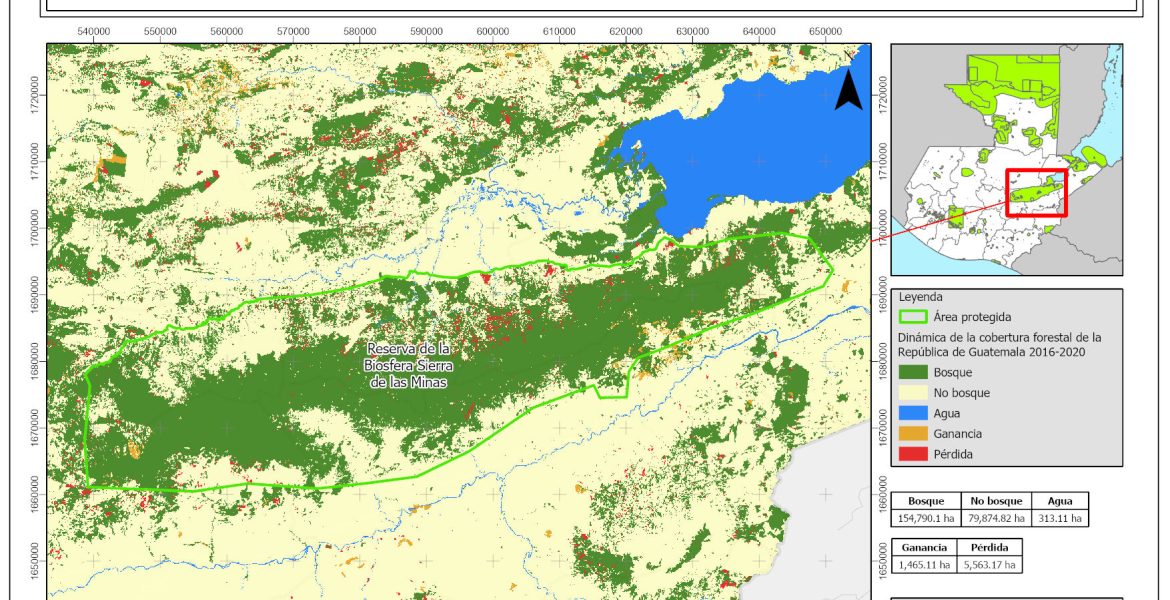Select the 154,790.1 ha table cell
Screen dimensions: 1170x600
[x=925, y=518]
